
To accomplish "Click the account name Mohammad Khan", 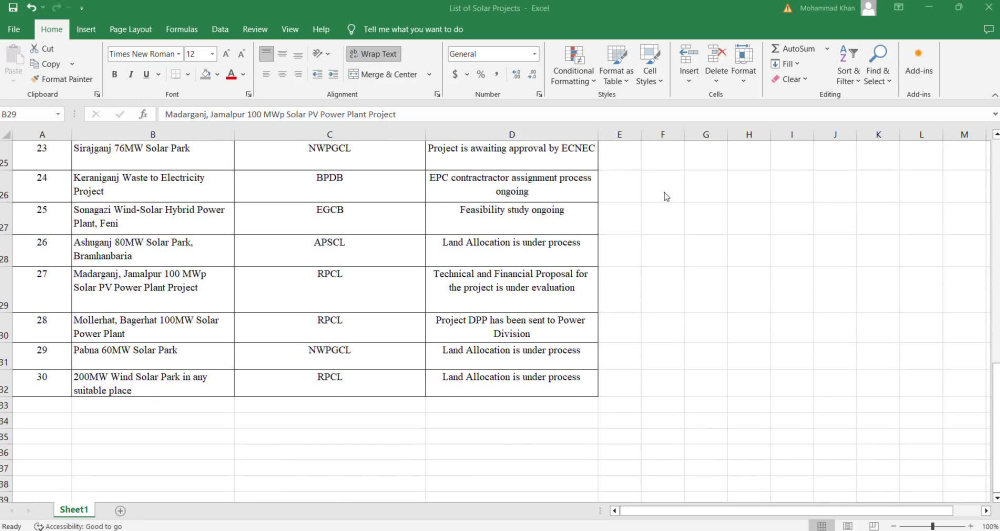I will pyautogui.click(x=827, y=8).
